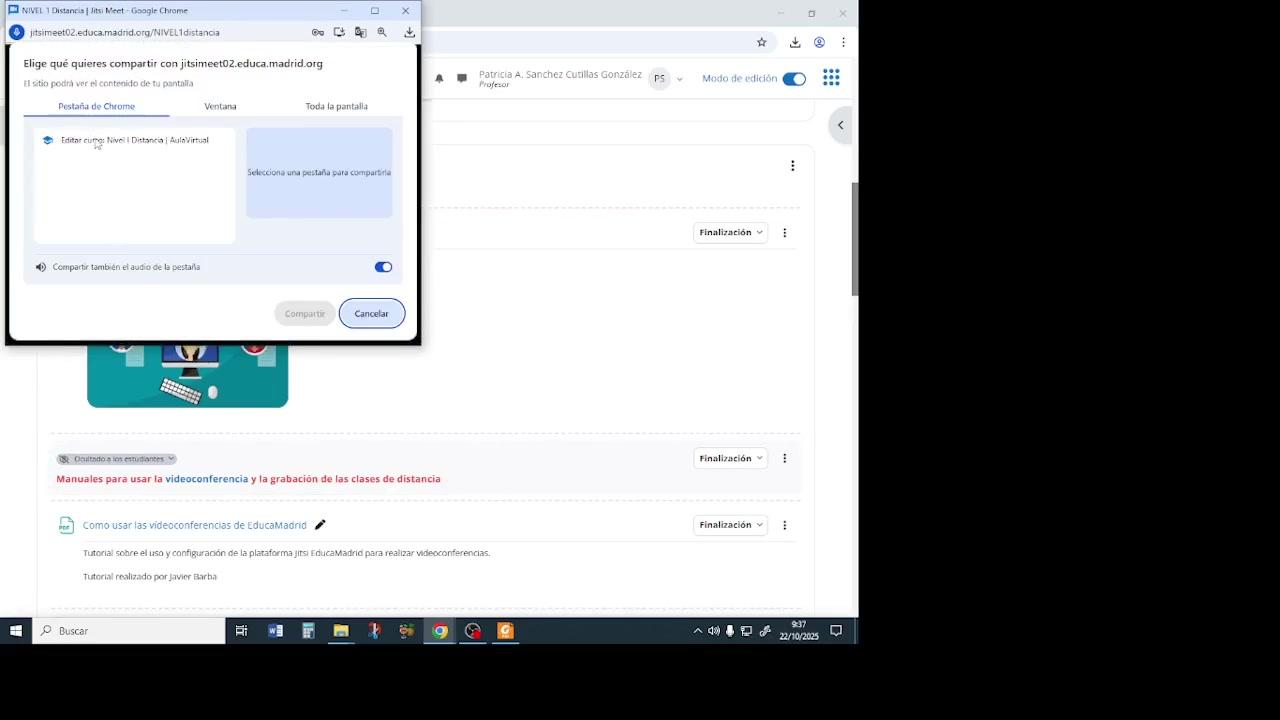Click the teacher name Patricia A. Sanchez Cutillas González
The width and height of the screenshot is (1280, 720).
click(x=560, y=74)
